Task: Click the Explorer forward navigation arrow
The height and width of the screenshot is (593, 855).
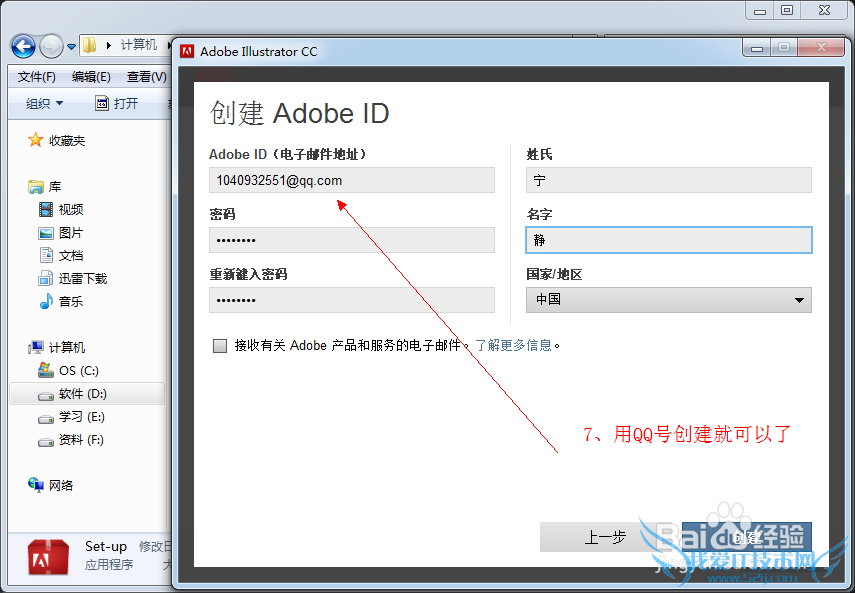Action: click(x=52, y=46)
